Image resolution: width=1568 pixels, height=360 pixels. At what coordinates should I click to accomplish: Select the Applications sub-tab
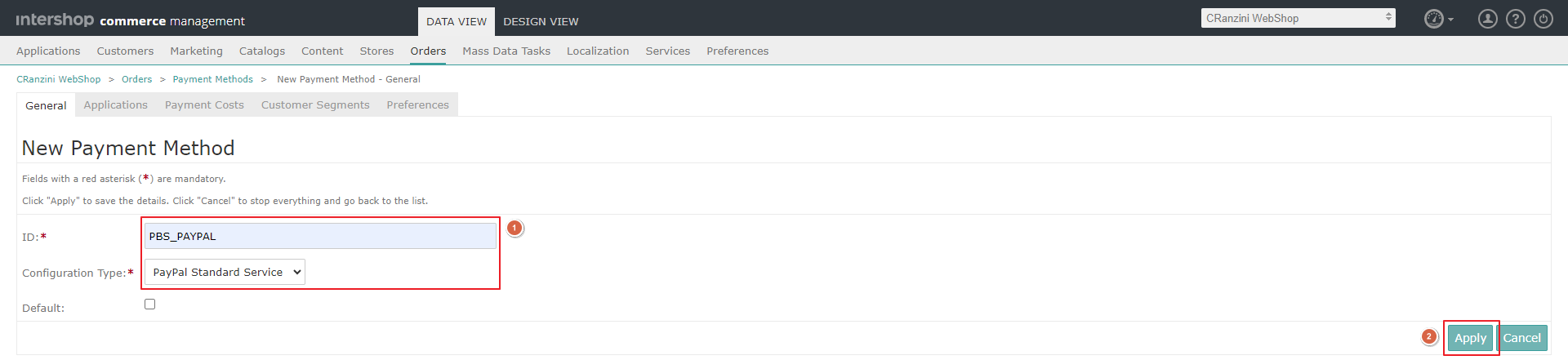point(115,104)
